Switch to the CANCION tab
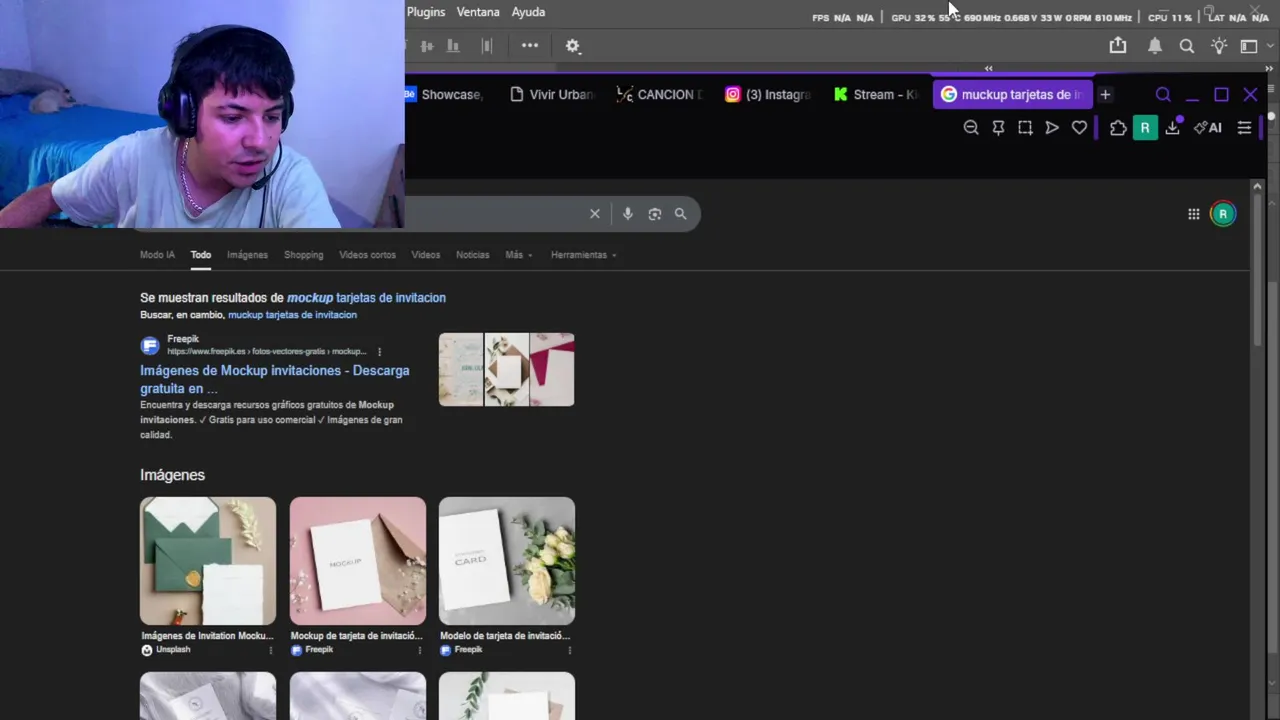Viewport: 1280px width, 720px height. (660, 94)
